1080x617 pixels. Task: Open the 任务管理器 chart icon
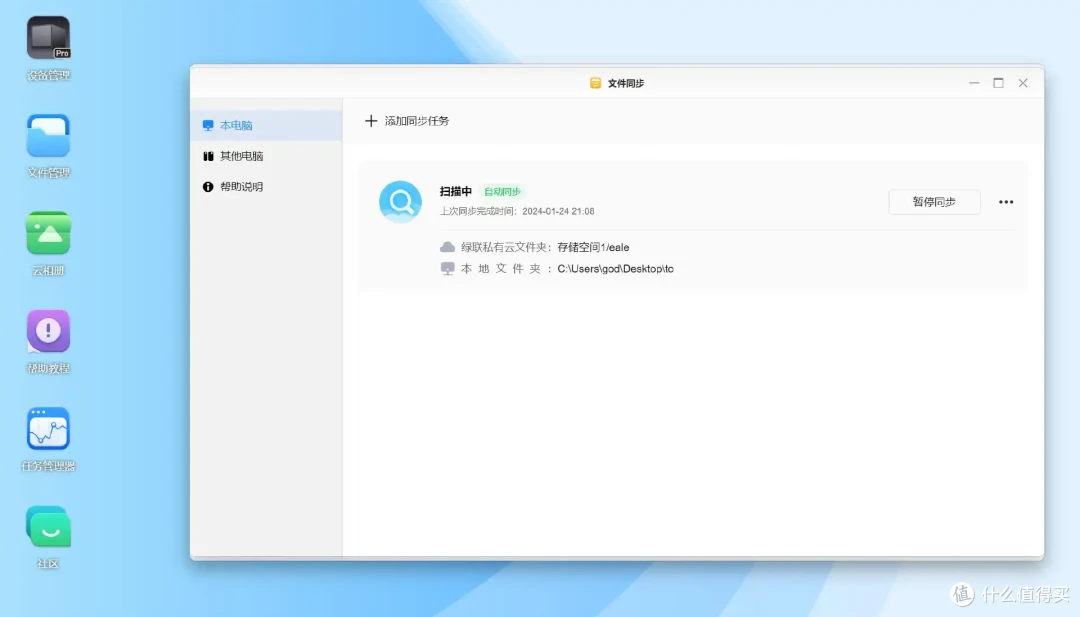pyautogui.click(x=48, y=429)
